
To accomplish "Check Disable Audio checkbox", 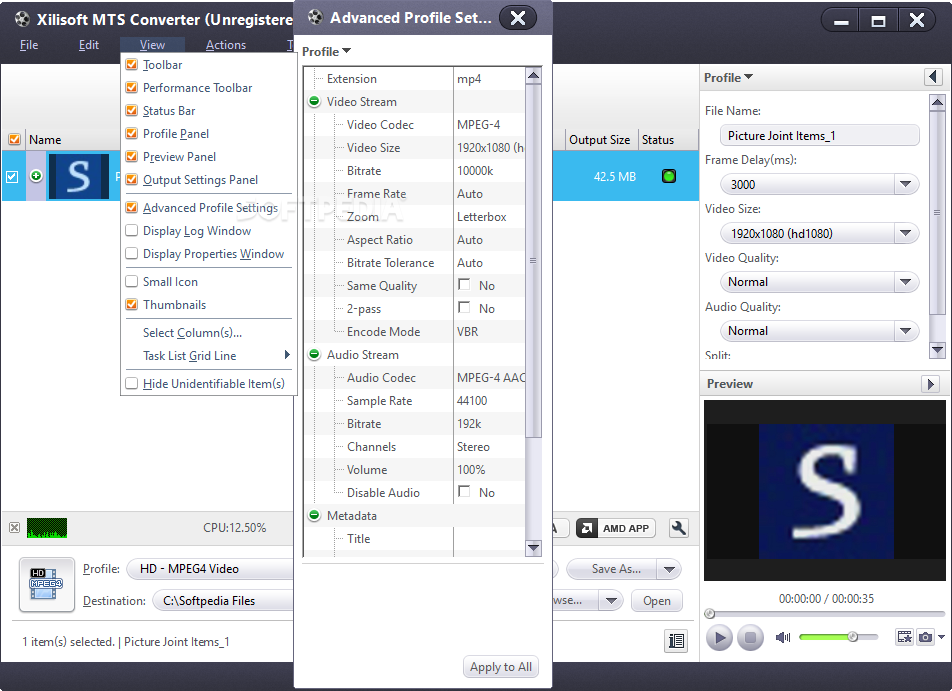I will (x=464, y=491).
